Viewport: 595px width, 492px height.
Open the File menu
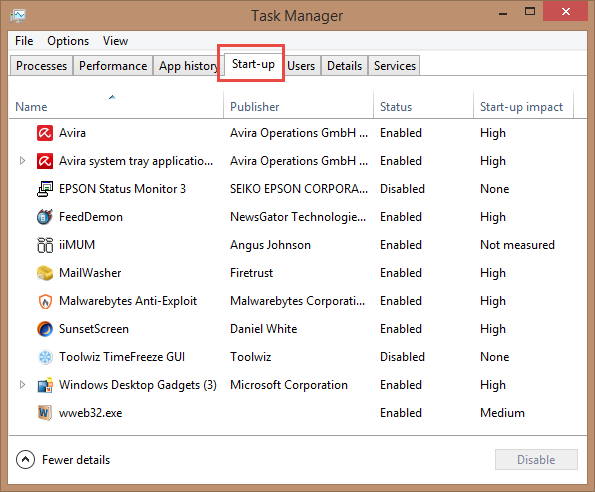click(24, 41)
